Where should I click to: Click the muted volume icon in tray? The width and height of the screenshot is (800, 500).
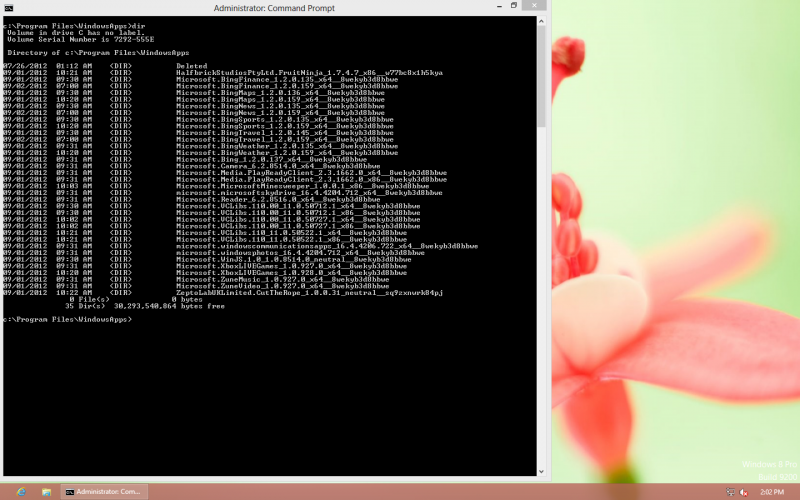click(744, 492)
